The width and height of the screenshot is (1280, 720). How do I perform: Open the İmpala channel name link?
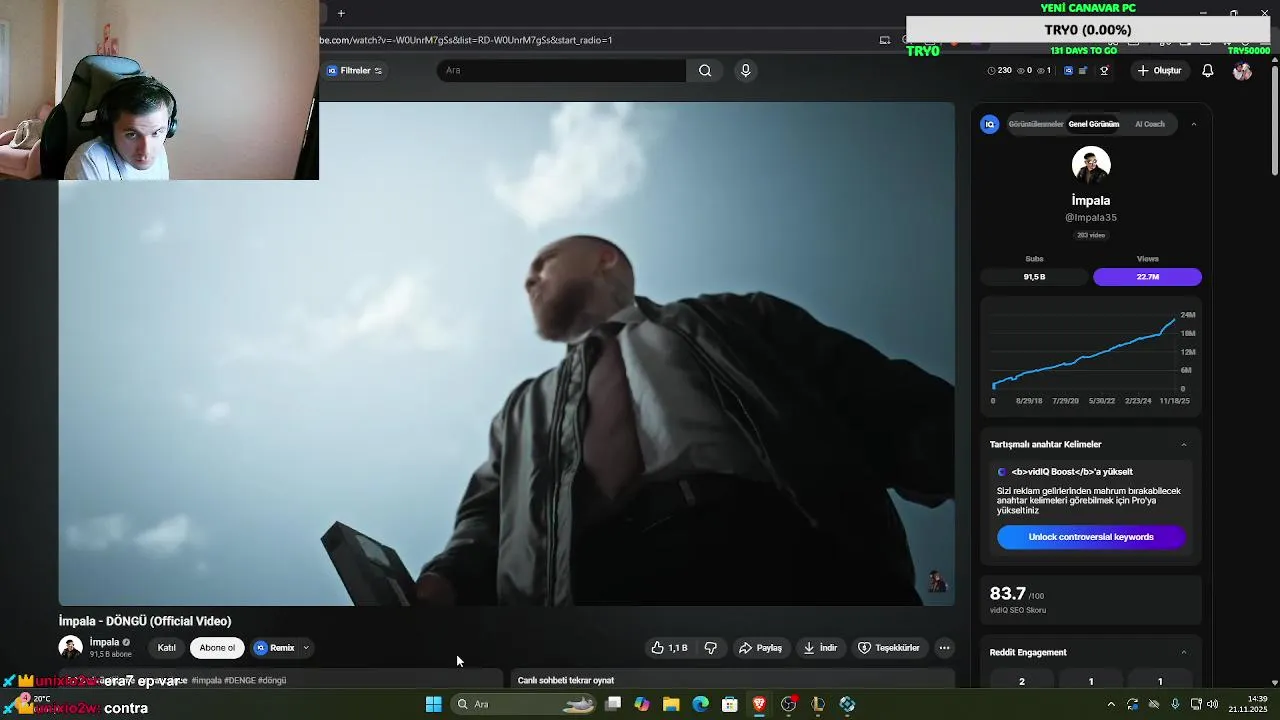pos(104,642)
